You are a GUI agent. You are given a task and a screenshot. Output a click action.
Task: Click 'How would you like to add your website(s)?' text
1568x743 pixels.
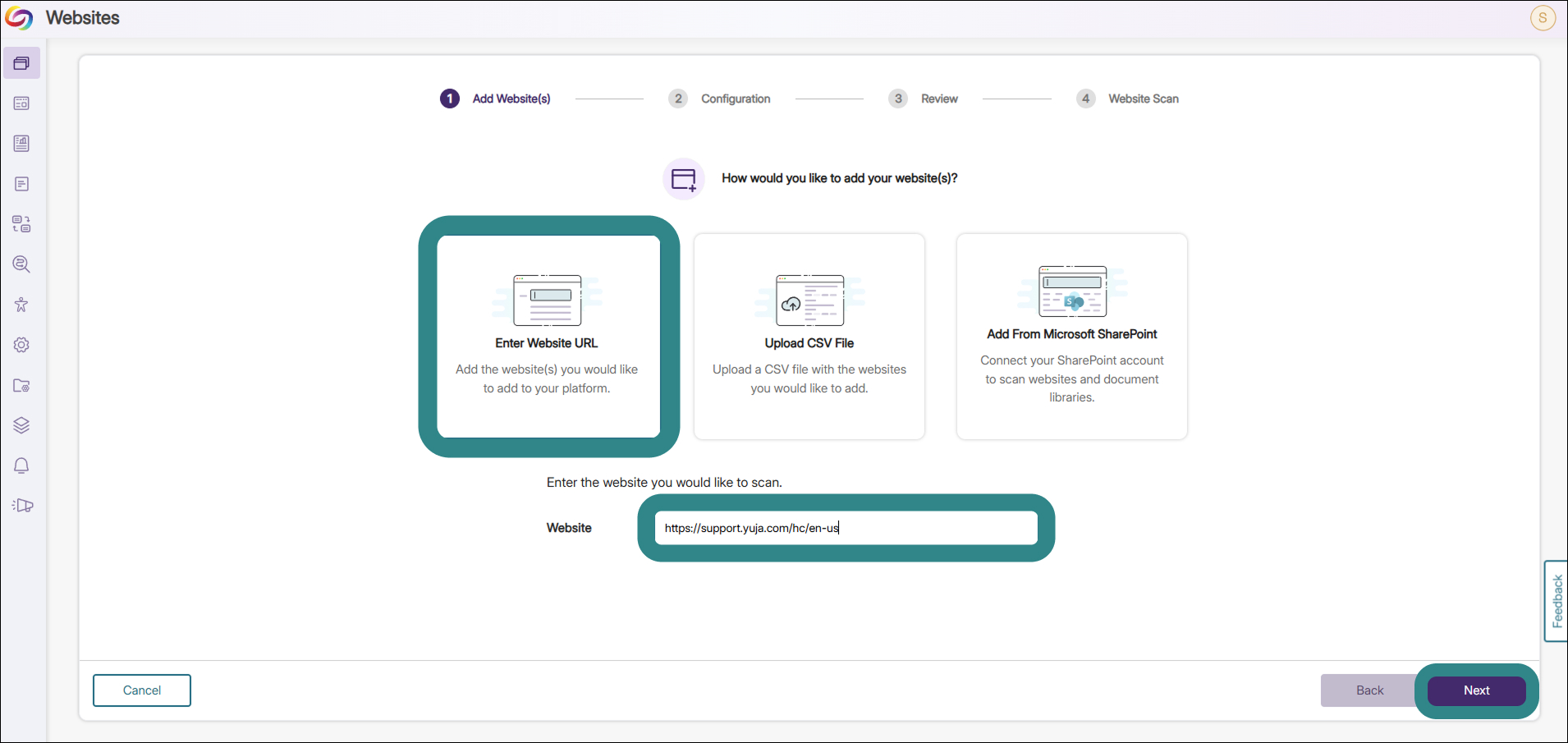(840, 178)
